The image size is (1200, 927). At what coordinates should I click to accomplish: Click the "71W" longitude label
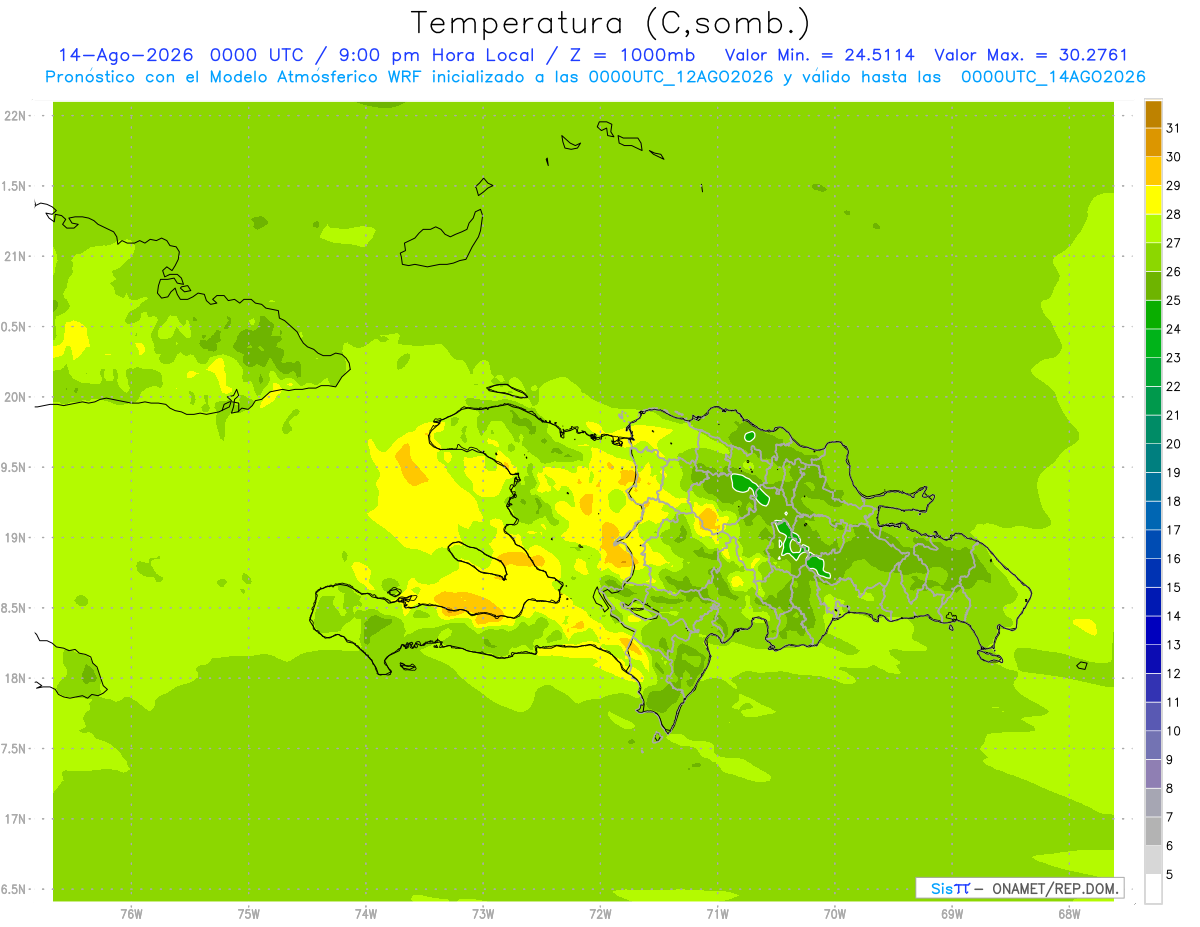pyautogui.click(x=717, y=914)
